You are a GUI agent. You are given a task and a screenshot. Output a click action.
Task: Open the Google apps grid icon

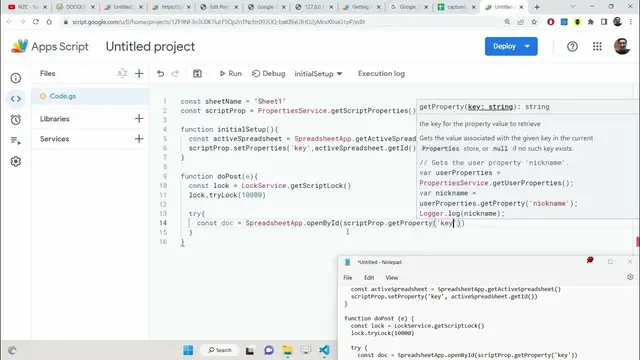[x=597, y=47]
